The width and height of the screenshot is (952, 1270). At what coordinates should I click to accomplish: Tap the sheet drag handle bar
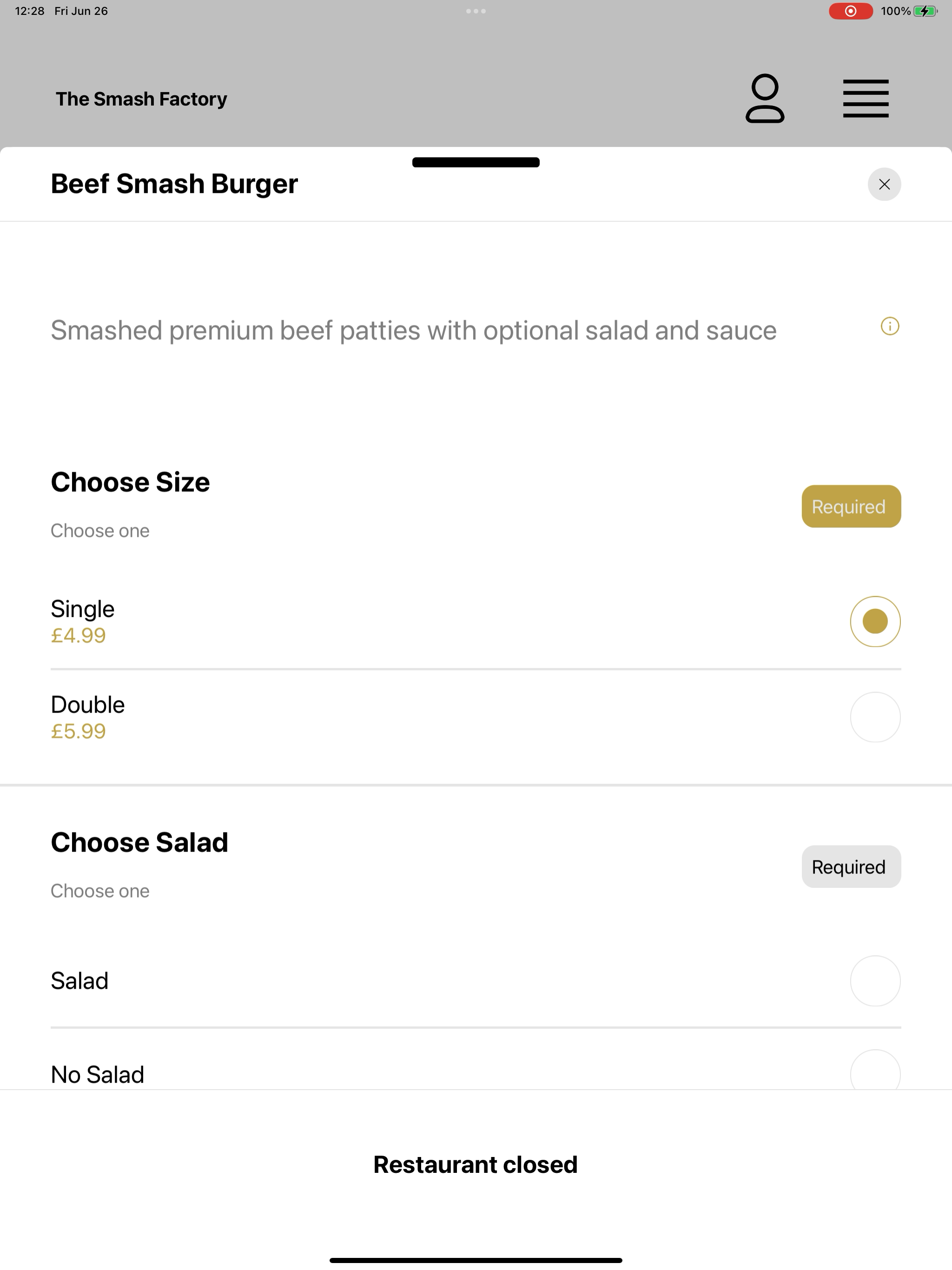tap(476, 163)
